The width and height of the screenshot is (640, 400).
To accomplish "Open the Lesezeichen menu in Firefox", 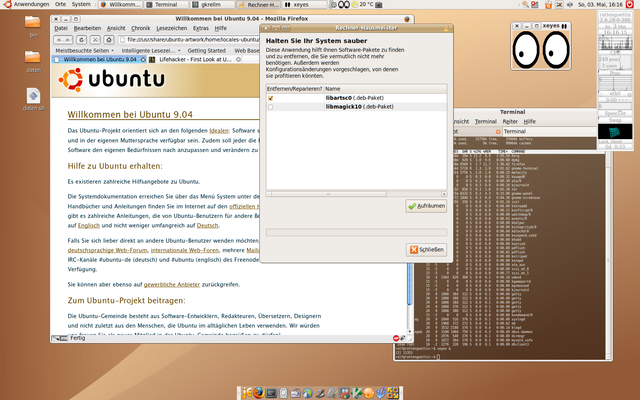I will [171, 28].
